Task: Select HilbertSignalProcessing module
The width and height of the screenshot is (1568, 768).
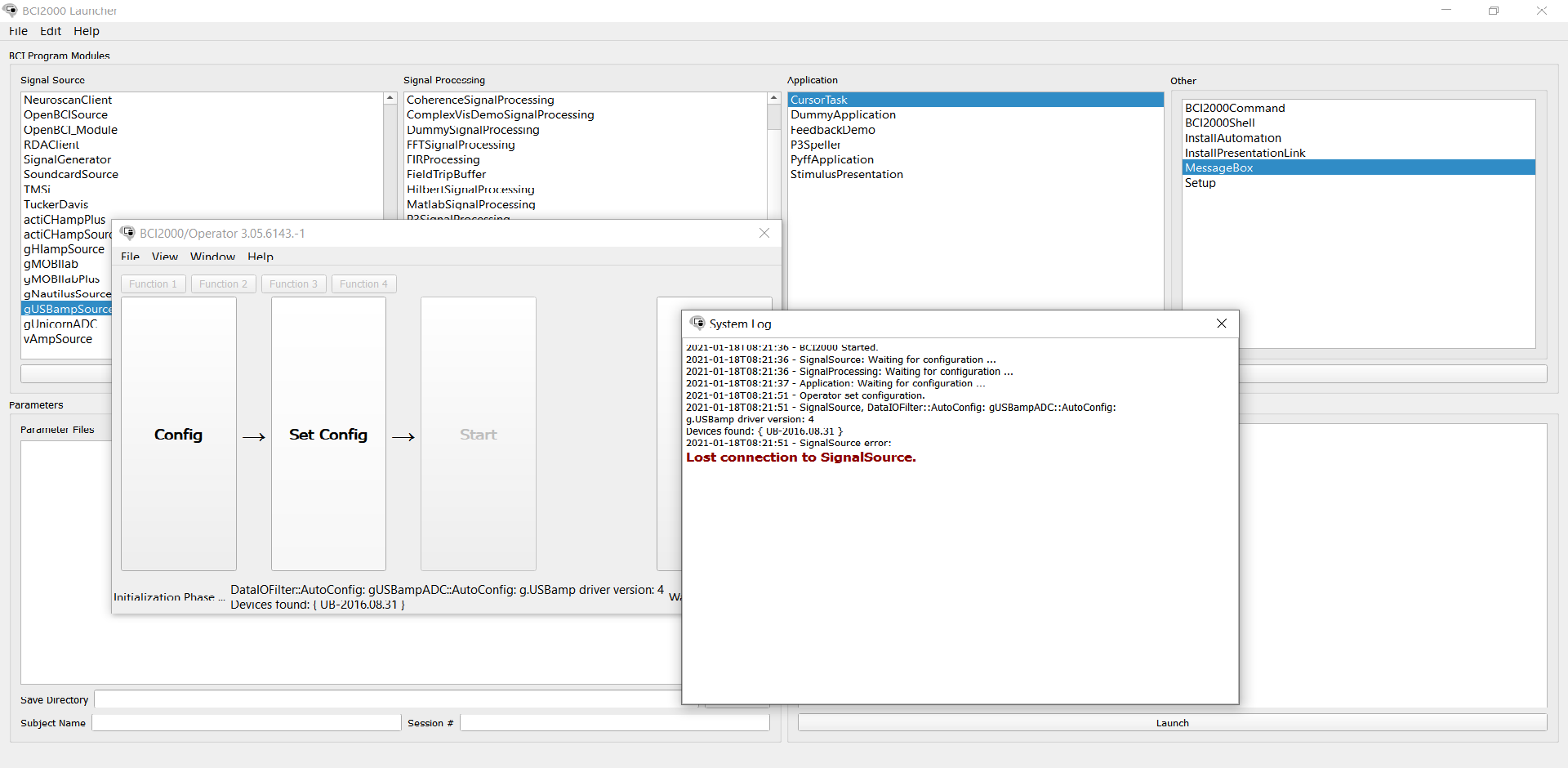Action: pyautogui.click(x=470, y=190)
